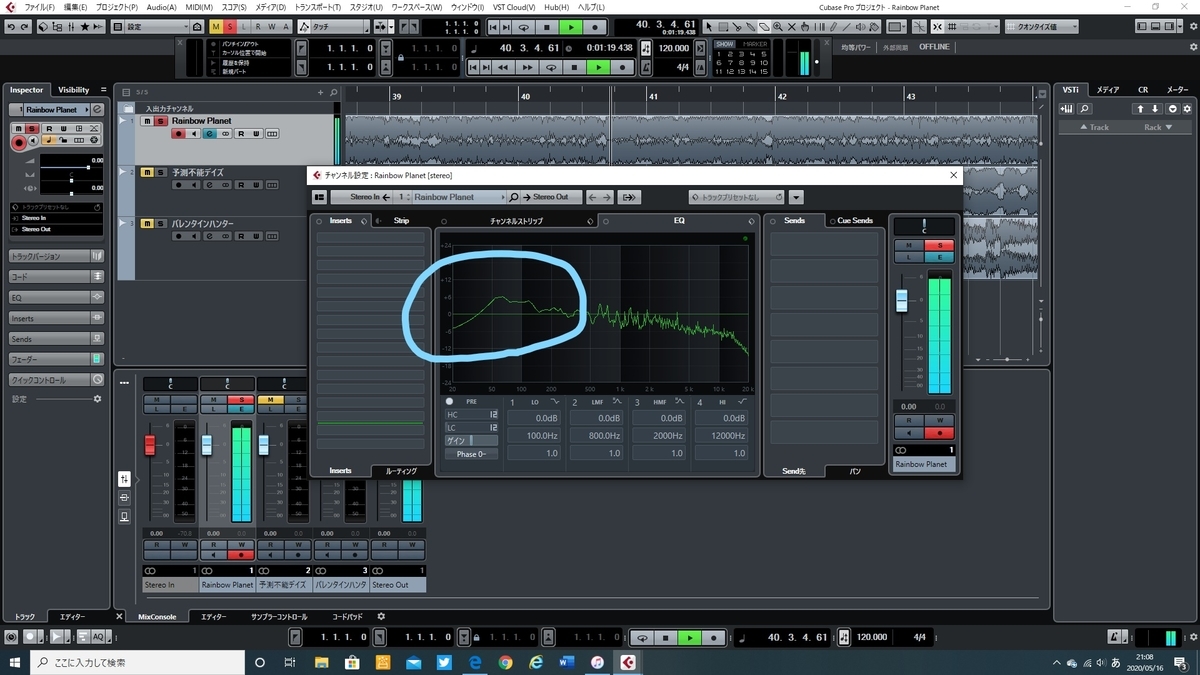Open the Audio(A) menu

[162, 7]
